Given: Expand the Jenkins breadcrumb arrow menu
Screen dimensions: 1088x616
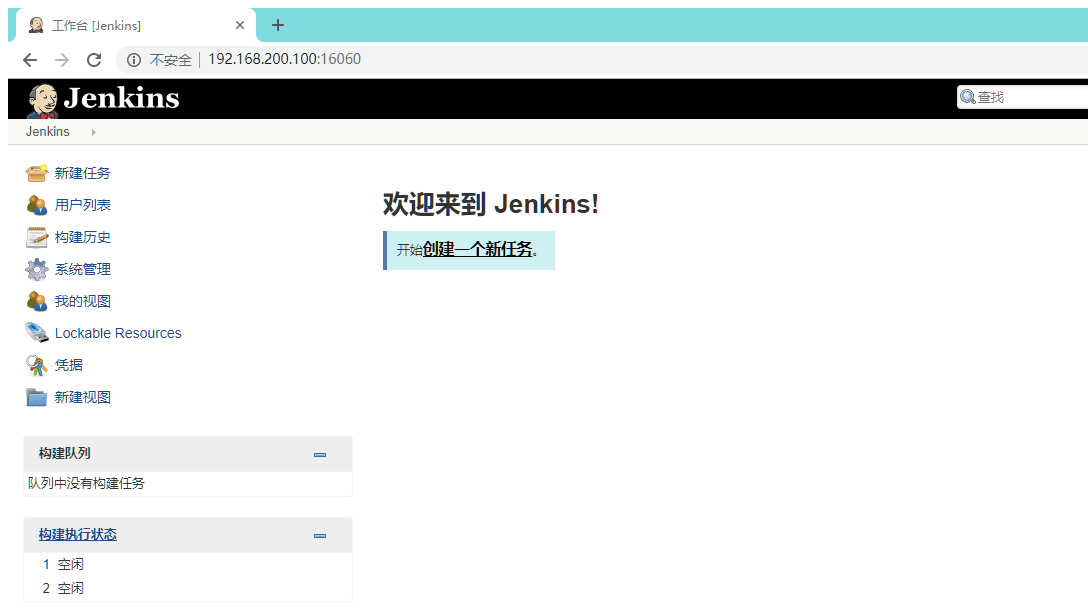Looking at the screenshot, I should [93, 132].
